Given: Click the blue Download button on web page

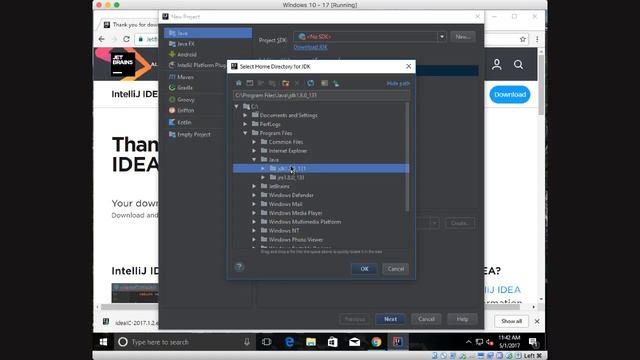Looking at the screenshot, I should pyautogui.click(x=510, y=95).
